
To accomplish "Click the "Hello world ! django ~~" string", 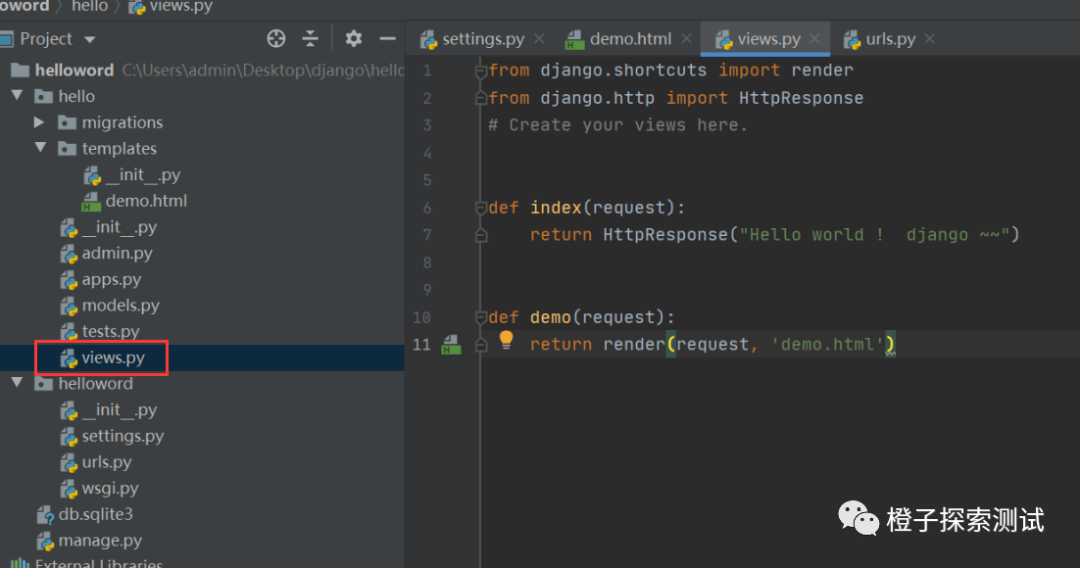I will coord(874,235).
